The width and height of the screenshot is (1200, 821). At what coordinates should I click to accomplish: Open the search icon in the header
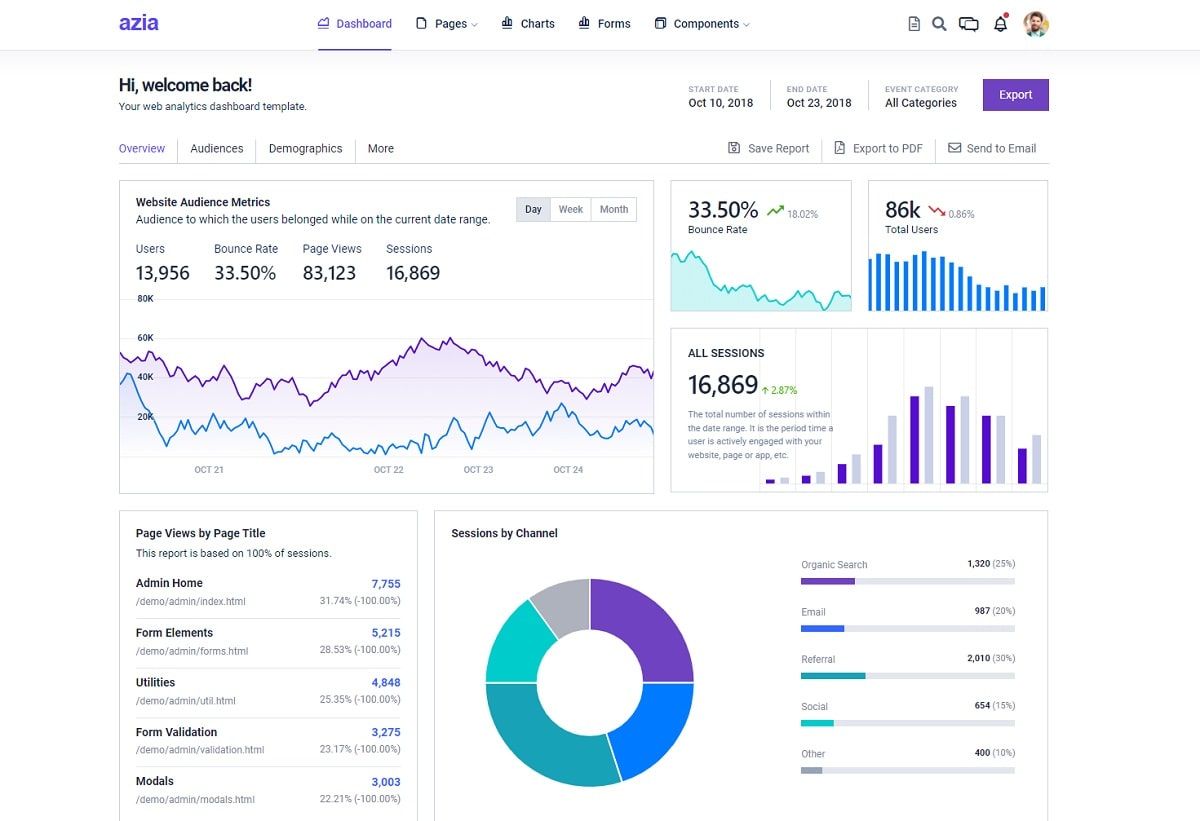pyautogui.click(x=939, y=23)
